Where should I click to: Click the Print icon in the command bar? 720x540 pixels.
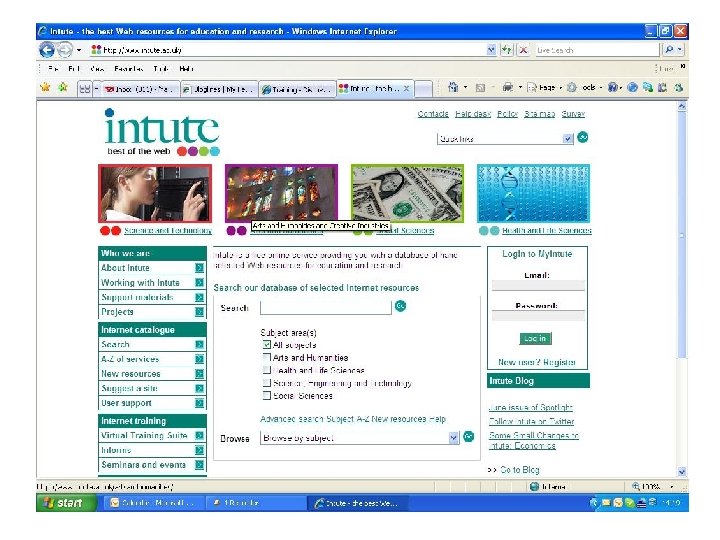tap(507, 87)
